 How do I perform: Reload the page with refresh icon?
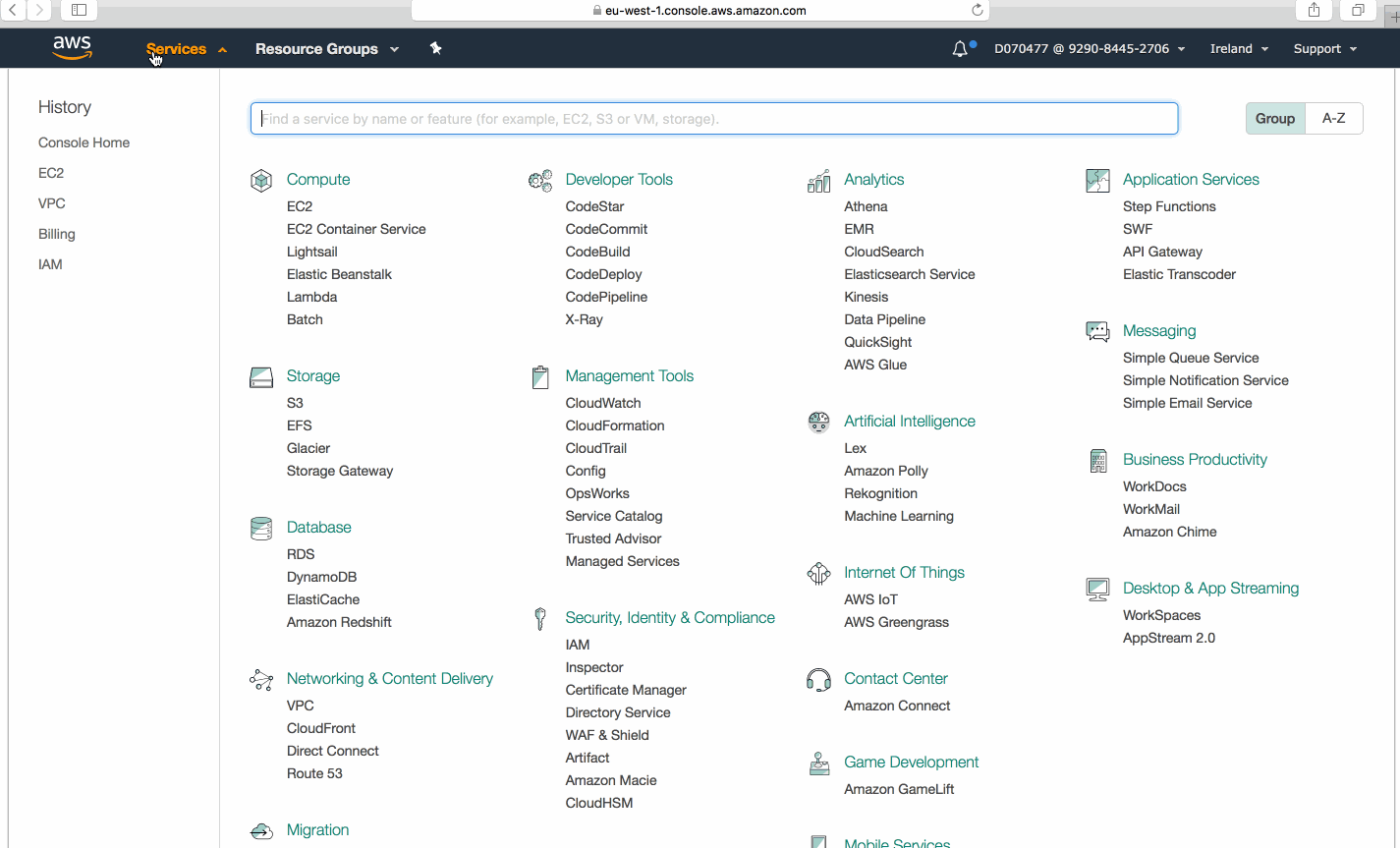point(977,10)
